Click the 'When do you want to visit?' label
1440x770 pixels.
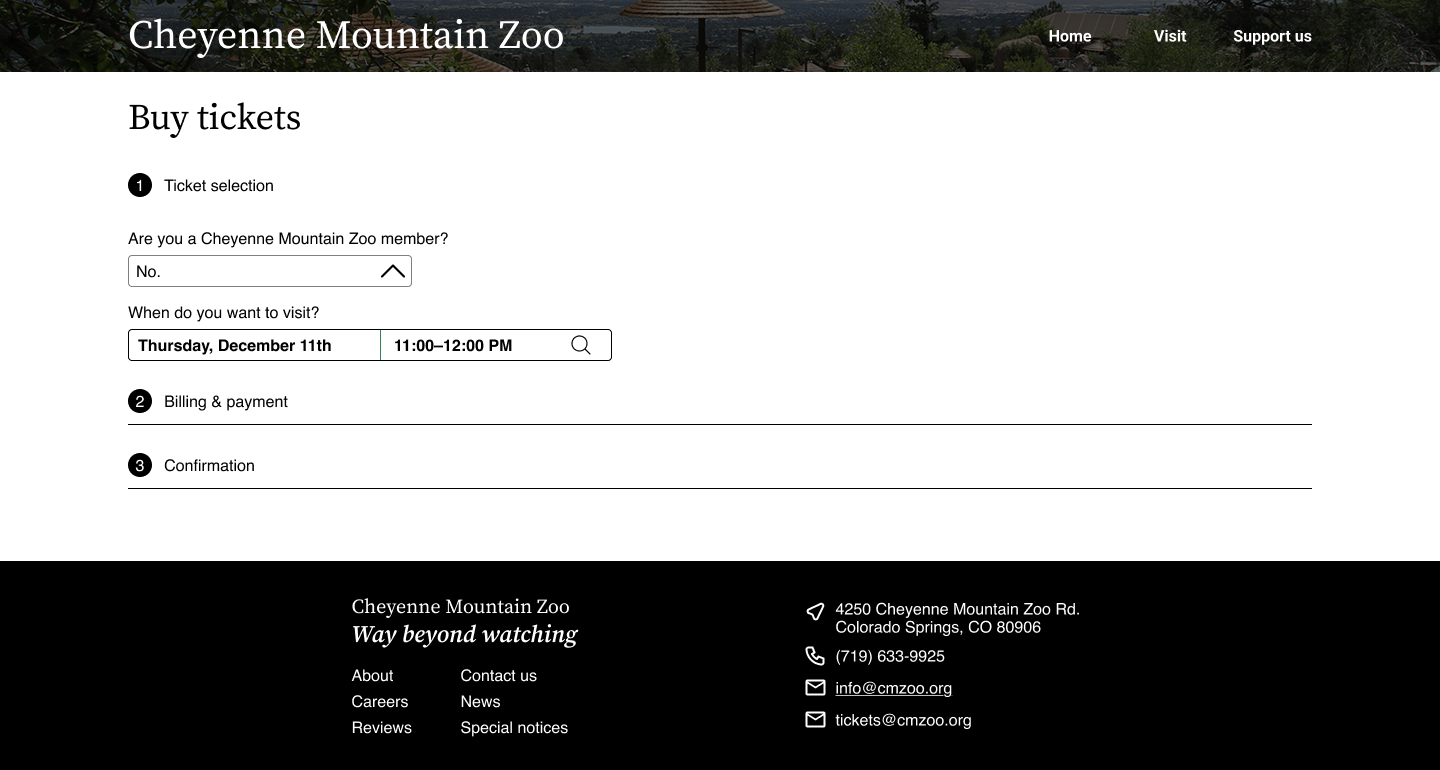click(223, 313)
